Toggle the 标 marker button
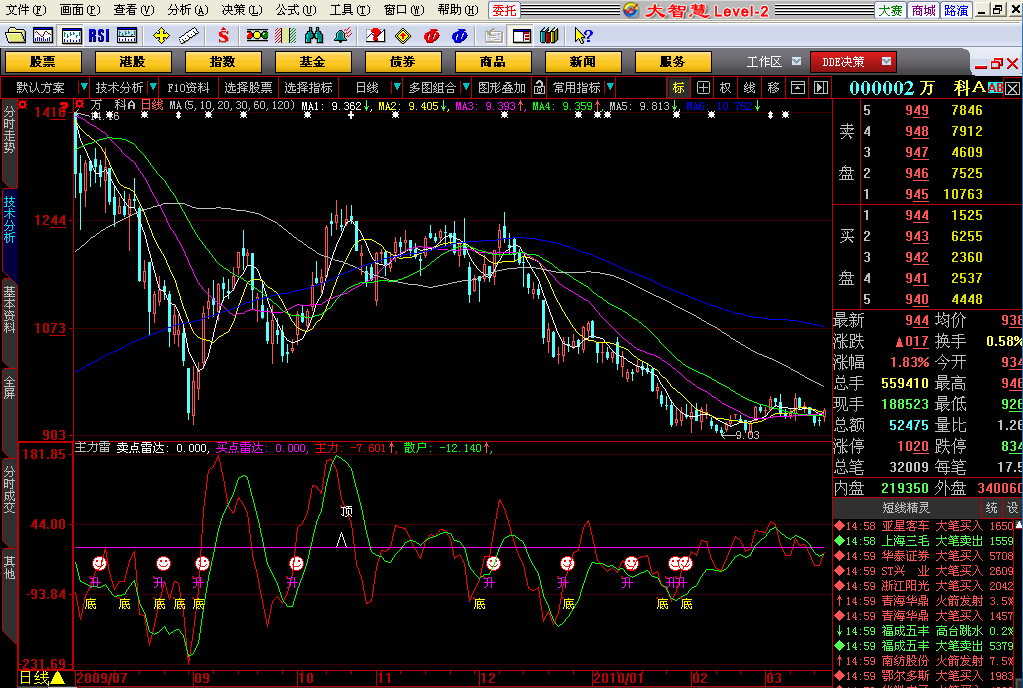 pos(679,87)
